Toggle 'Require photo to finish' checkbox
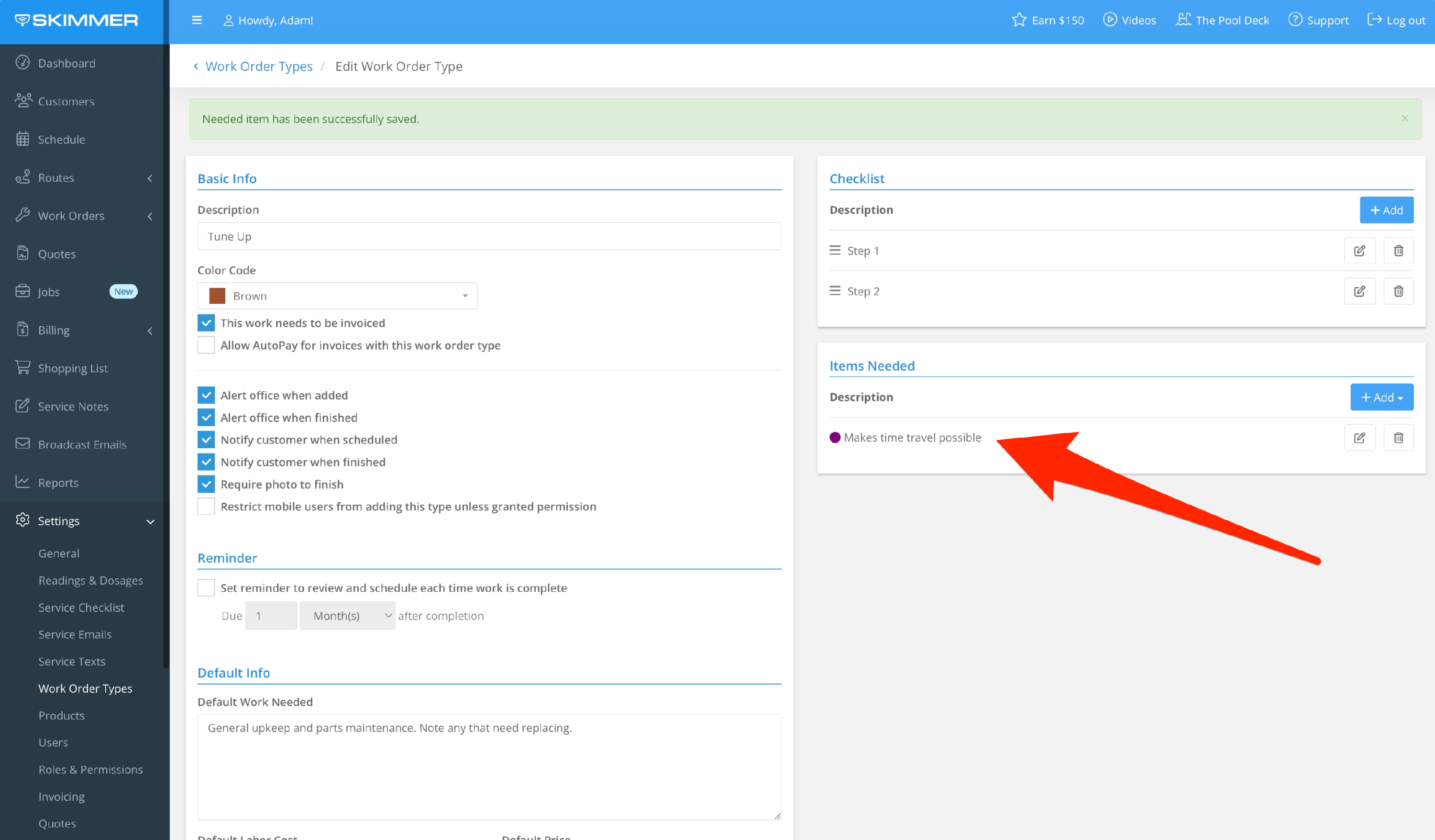The image size is (1435, 840). (206, 484)
